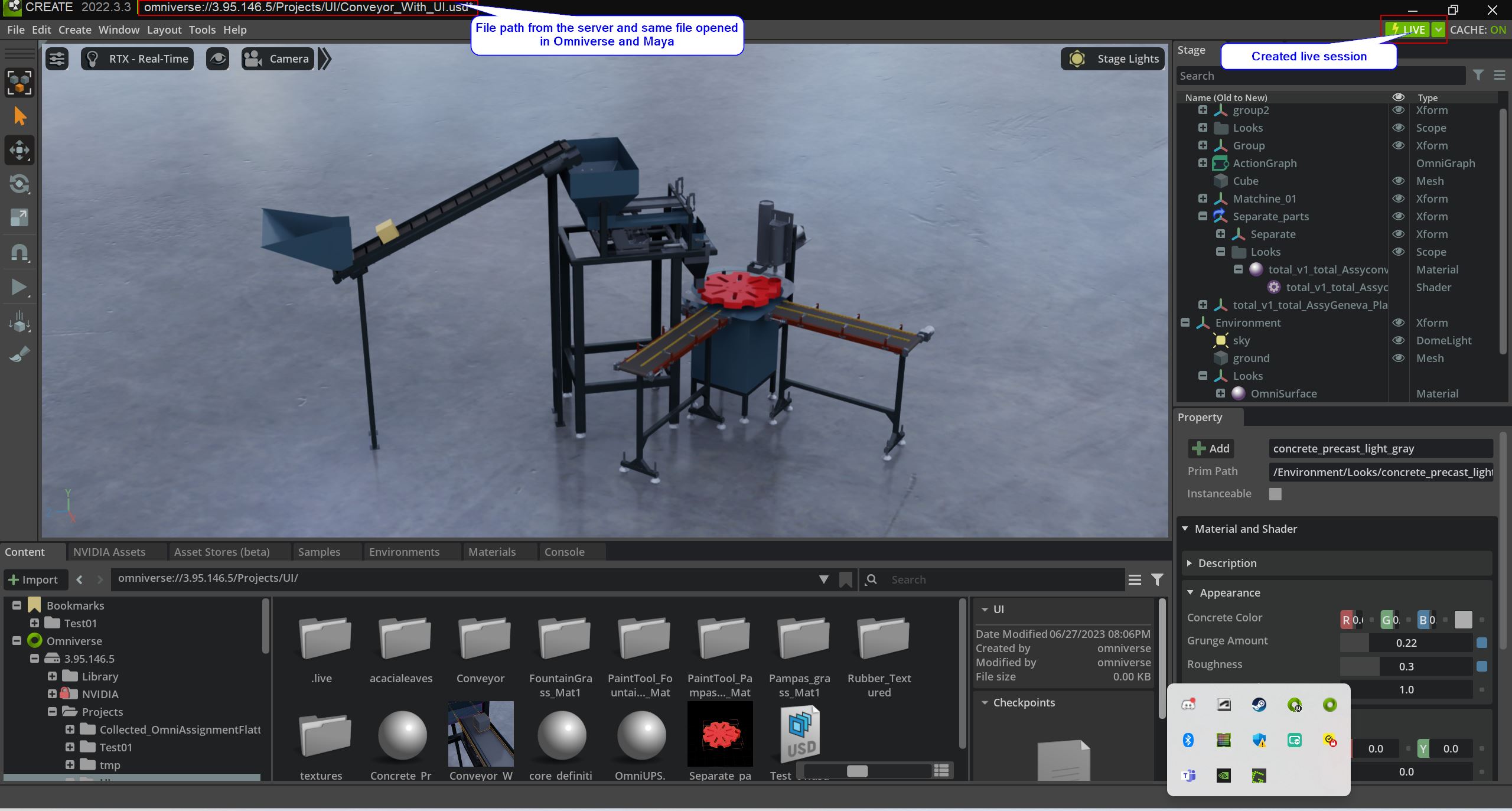Open the Layout menu
1512x811 pixels.
point(164,30)
